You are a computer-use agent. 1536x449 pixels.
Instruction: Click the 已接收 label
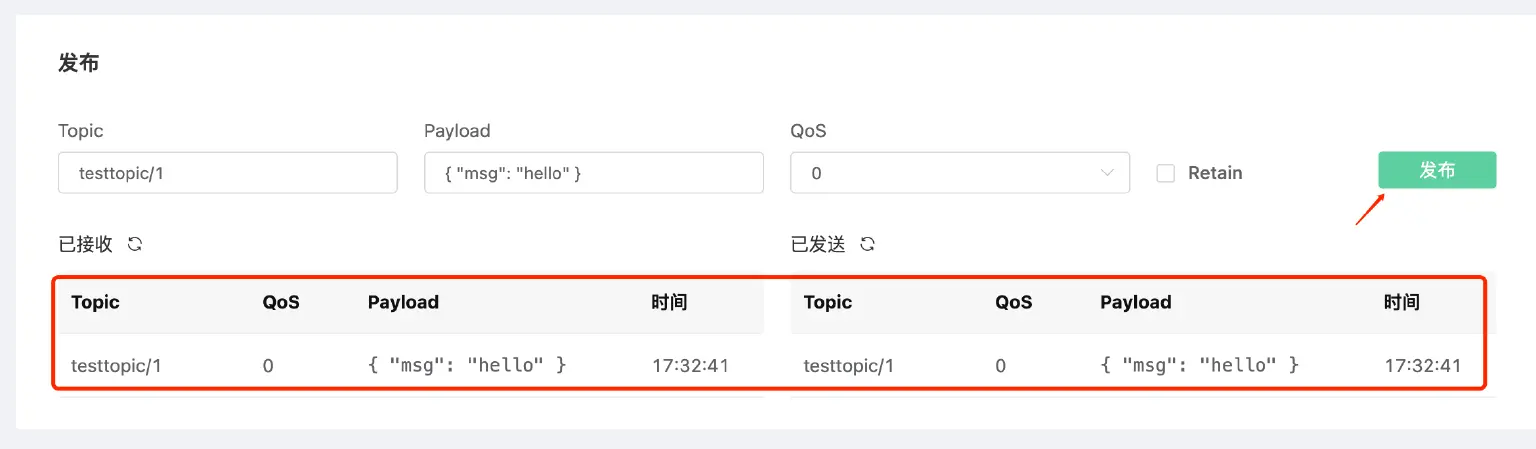pos(86,244)
